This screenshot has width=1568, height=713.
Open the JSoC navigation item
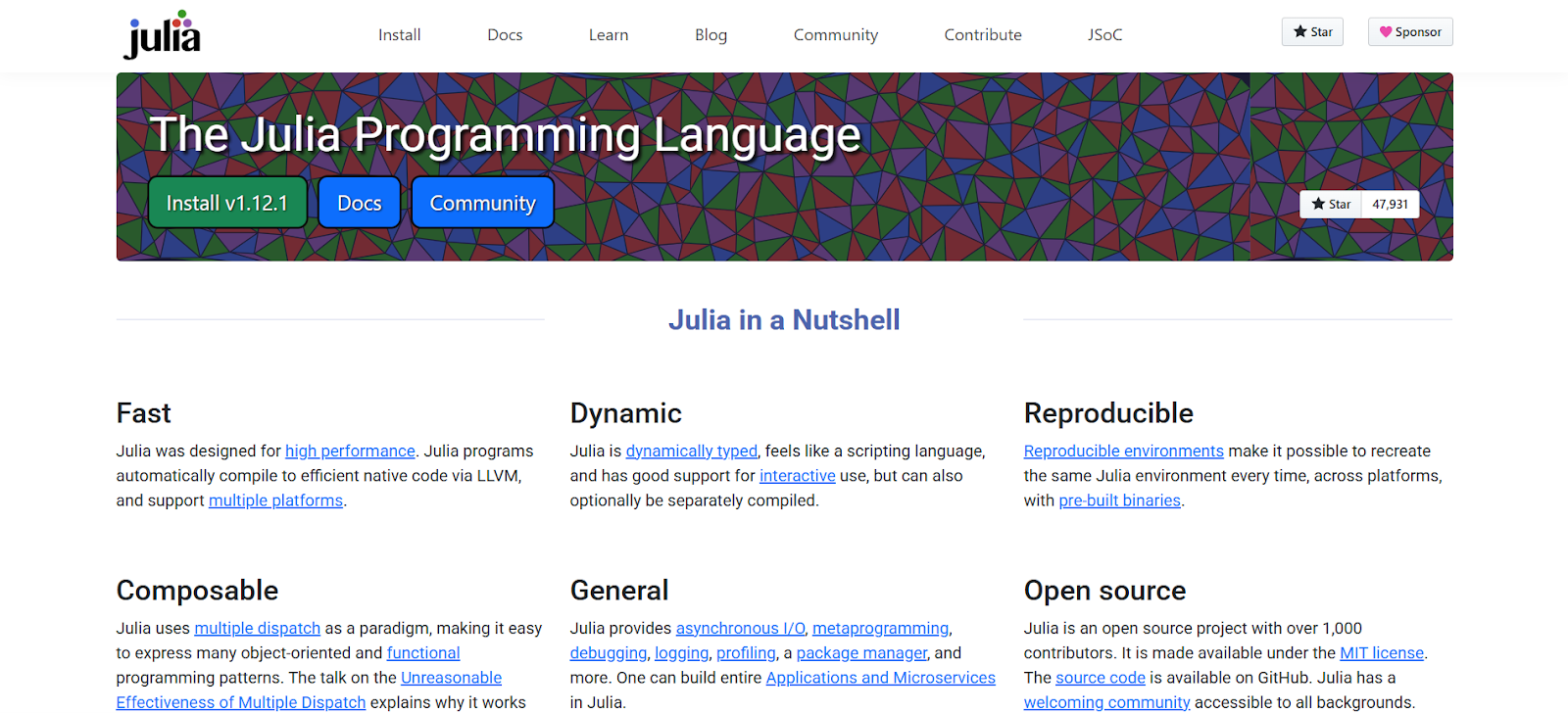(1104, 35)
